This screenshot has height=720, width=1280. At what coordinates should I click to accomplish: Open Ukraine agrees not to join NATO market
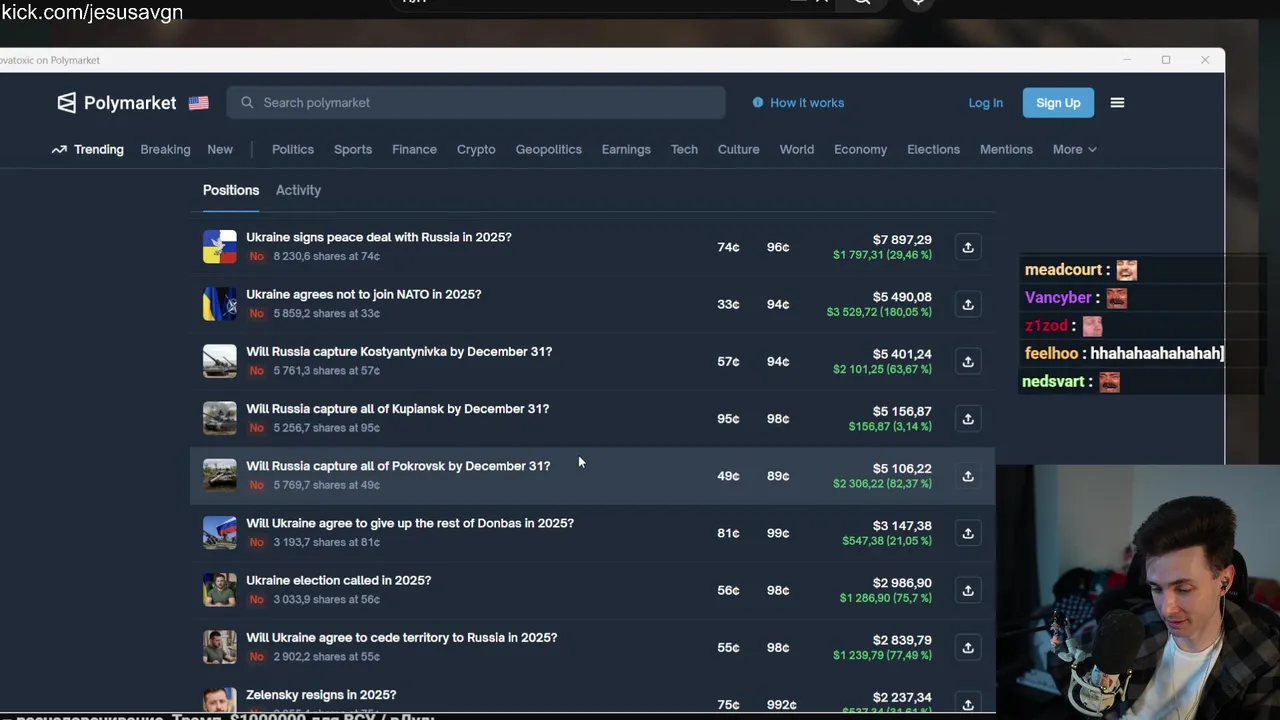[364, 295]
